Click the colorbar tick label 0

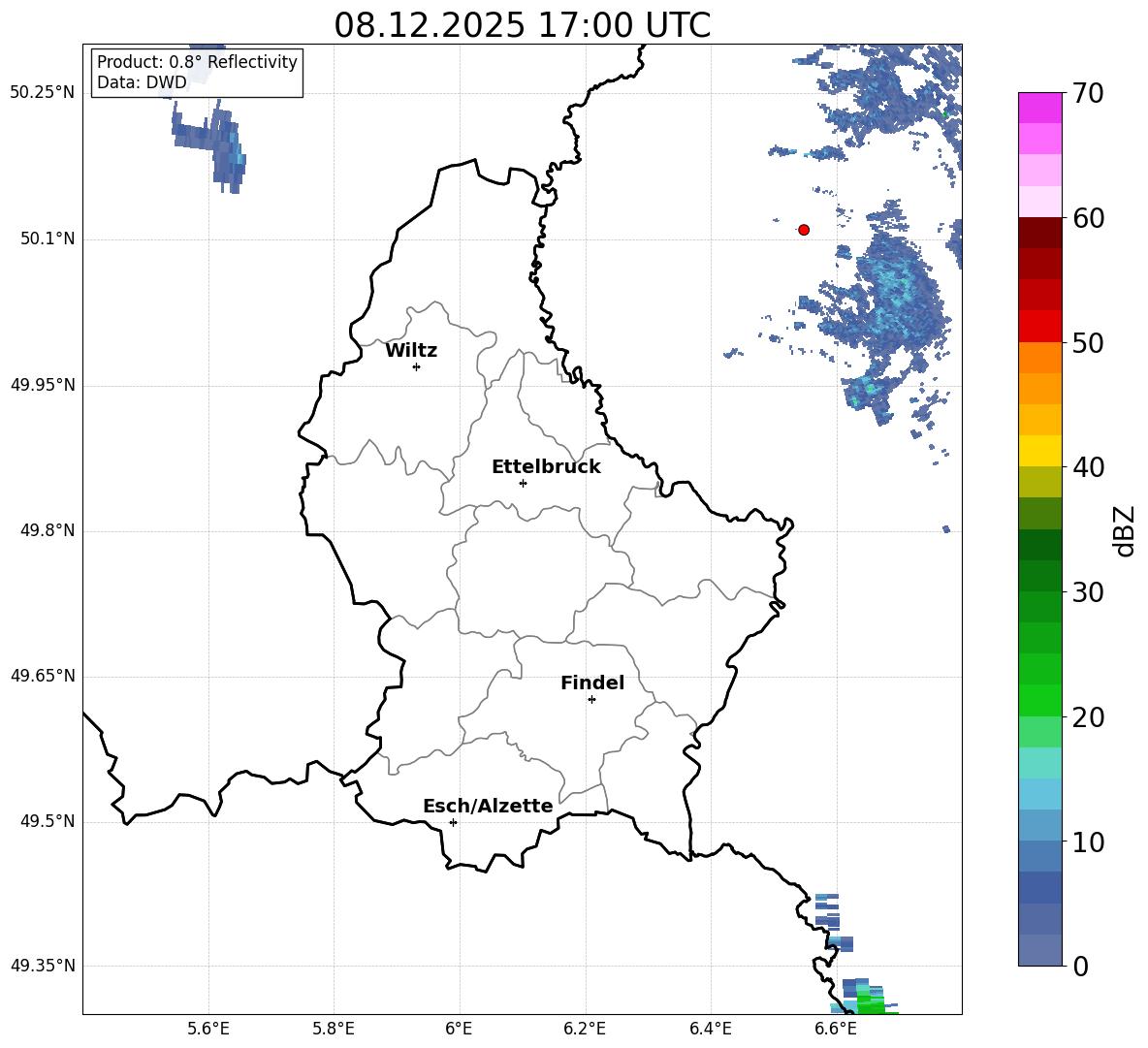(1080, 967)
